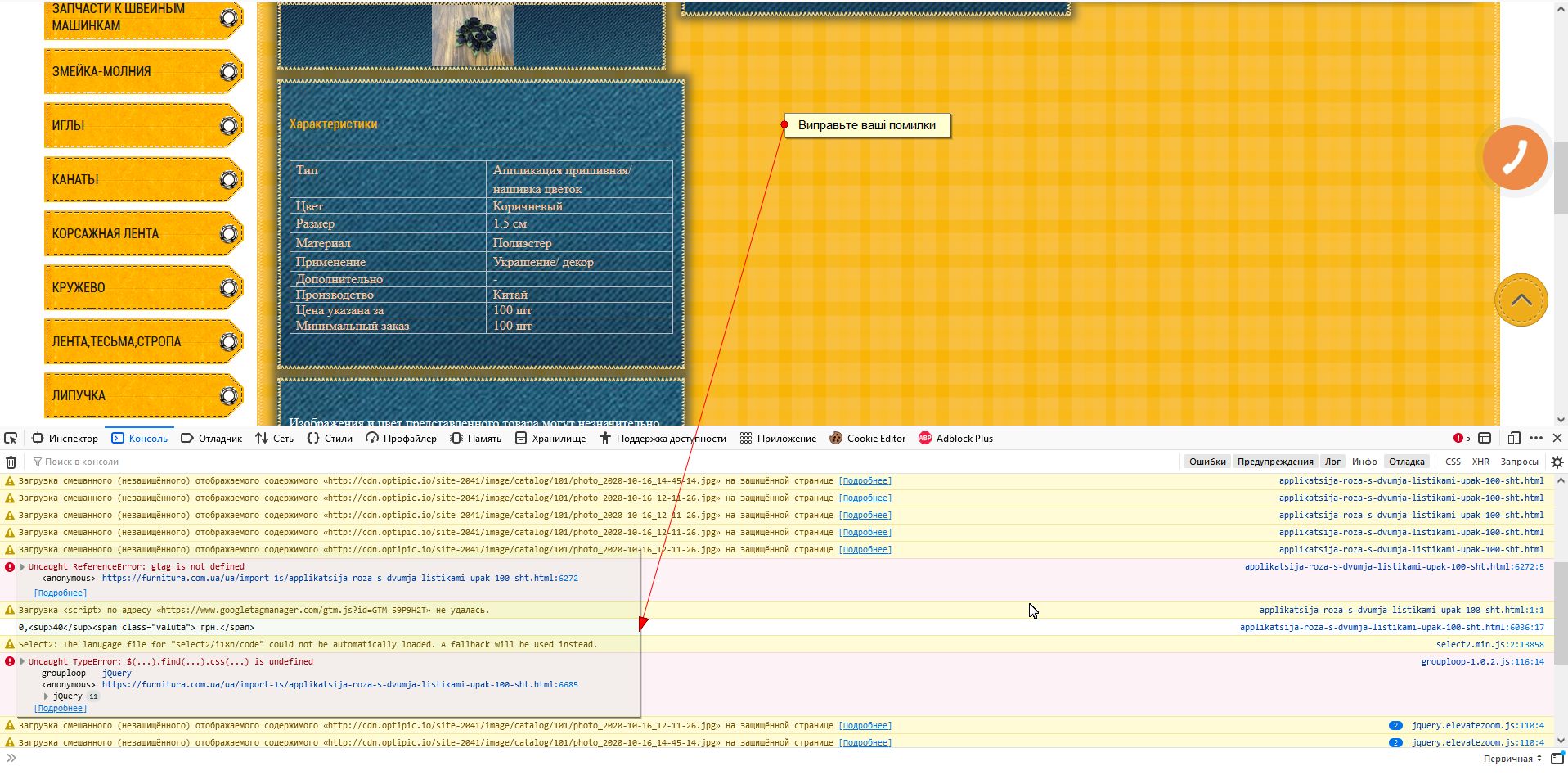
Task: Open furnitura.com.ua link ending 6272
Action: coord(340,578)
